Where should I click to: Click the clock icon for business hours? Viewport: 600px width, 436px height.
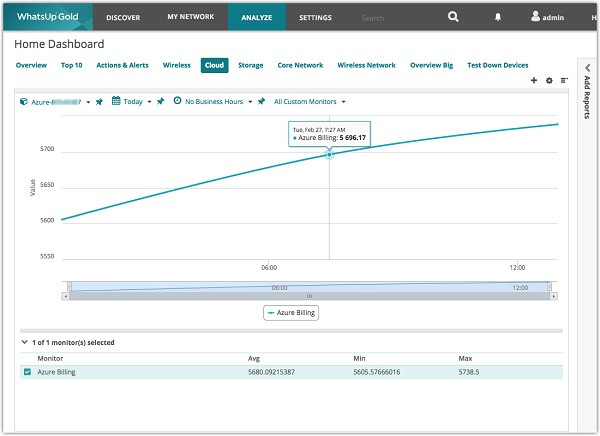click(x=177, y=101)
